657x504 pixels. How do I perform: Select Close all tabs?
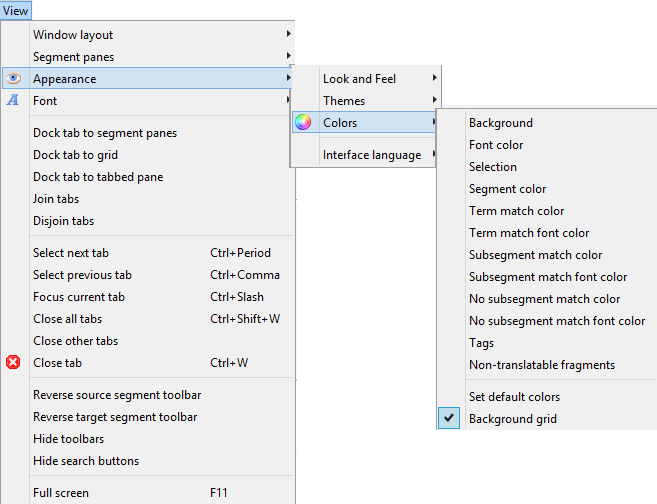tap(67, 319)
